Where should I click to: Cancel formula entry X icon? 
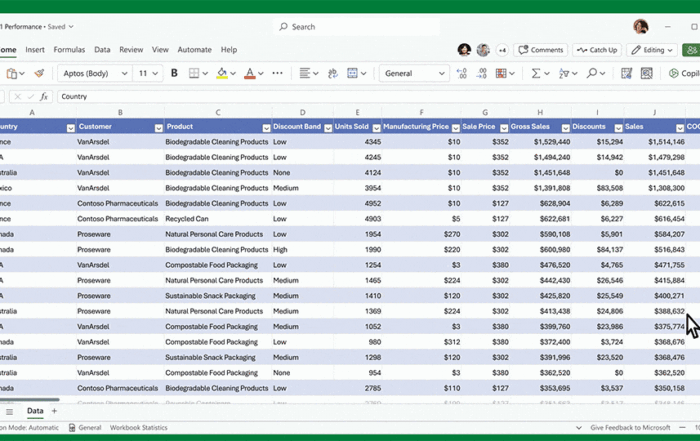coord(17,96)
